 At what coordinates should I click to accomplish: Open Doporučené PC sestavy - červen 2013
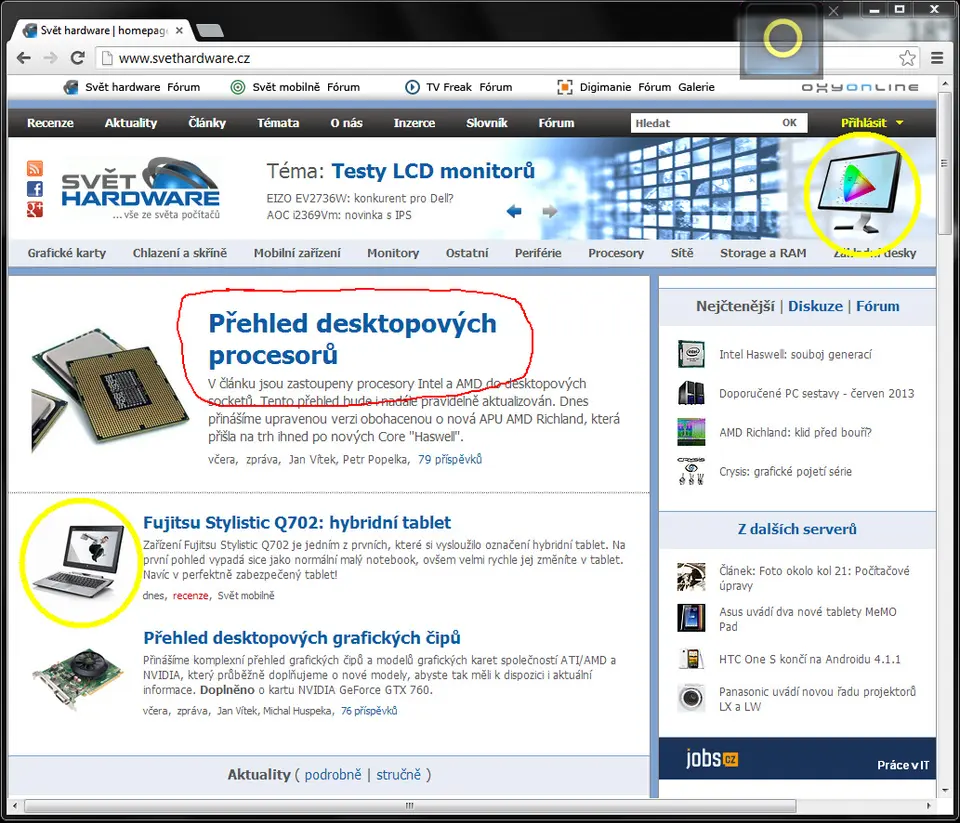pos(817,393)
